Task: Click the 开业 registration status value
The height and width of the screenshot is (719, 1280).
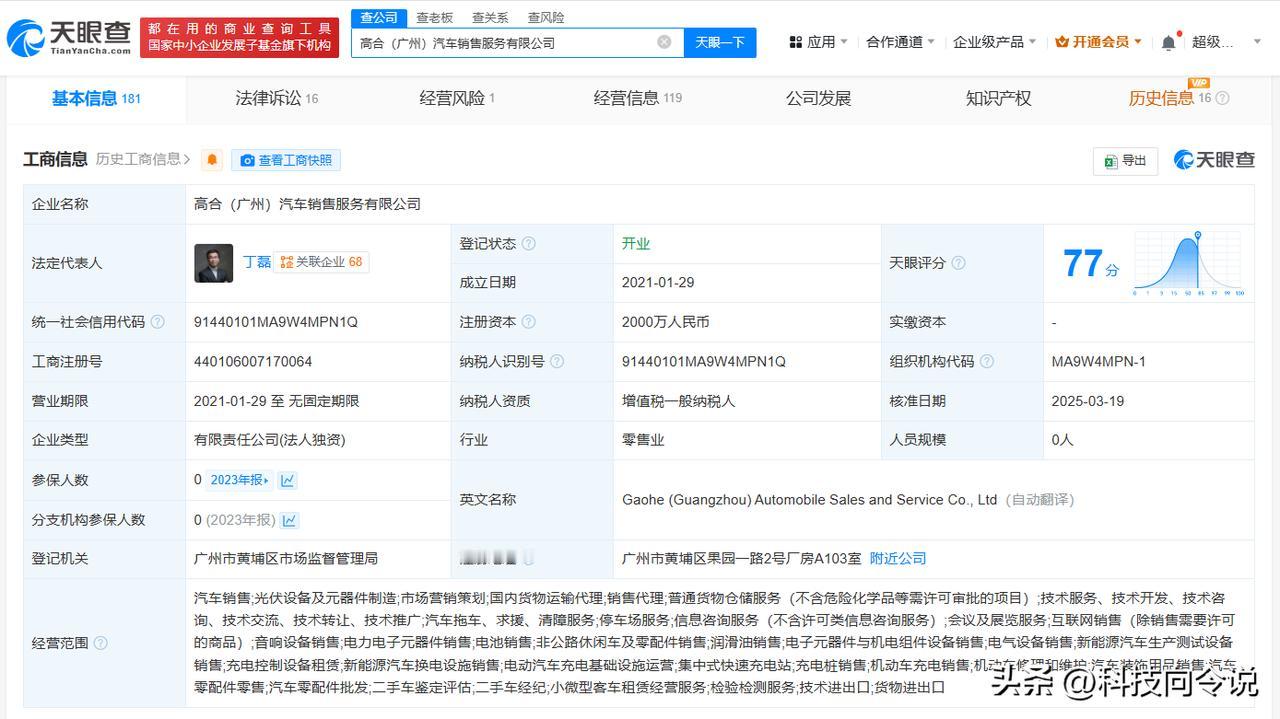Action: pos(636,243)
